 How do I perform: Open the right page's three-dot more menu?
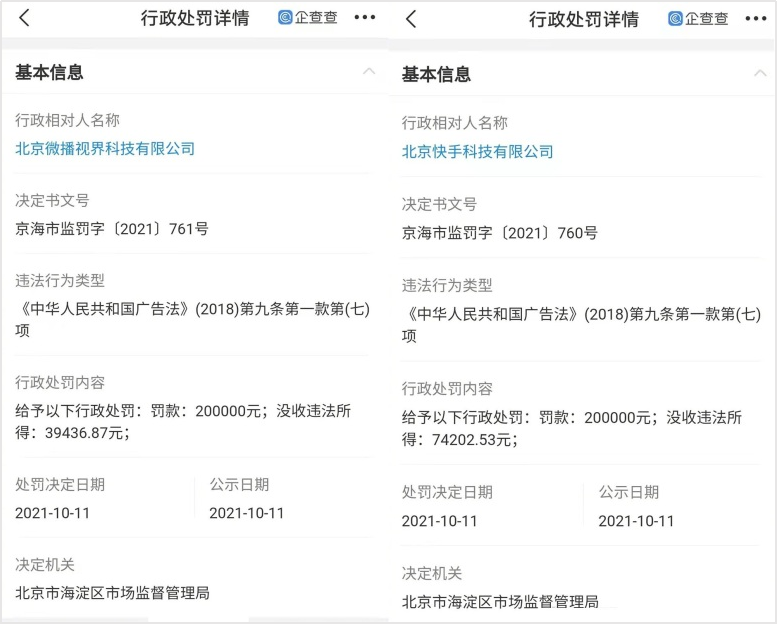756,19
